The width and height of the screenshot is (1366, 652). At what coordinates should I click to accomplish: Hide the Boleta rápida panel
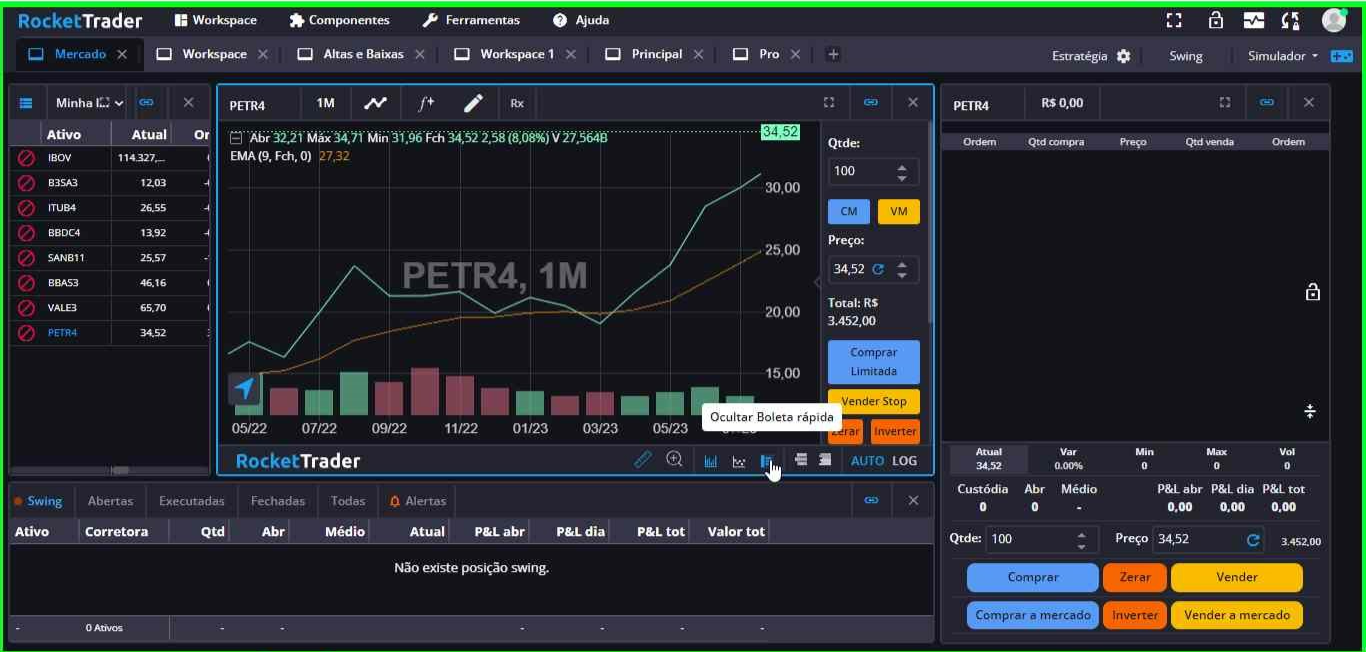767,461
